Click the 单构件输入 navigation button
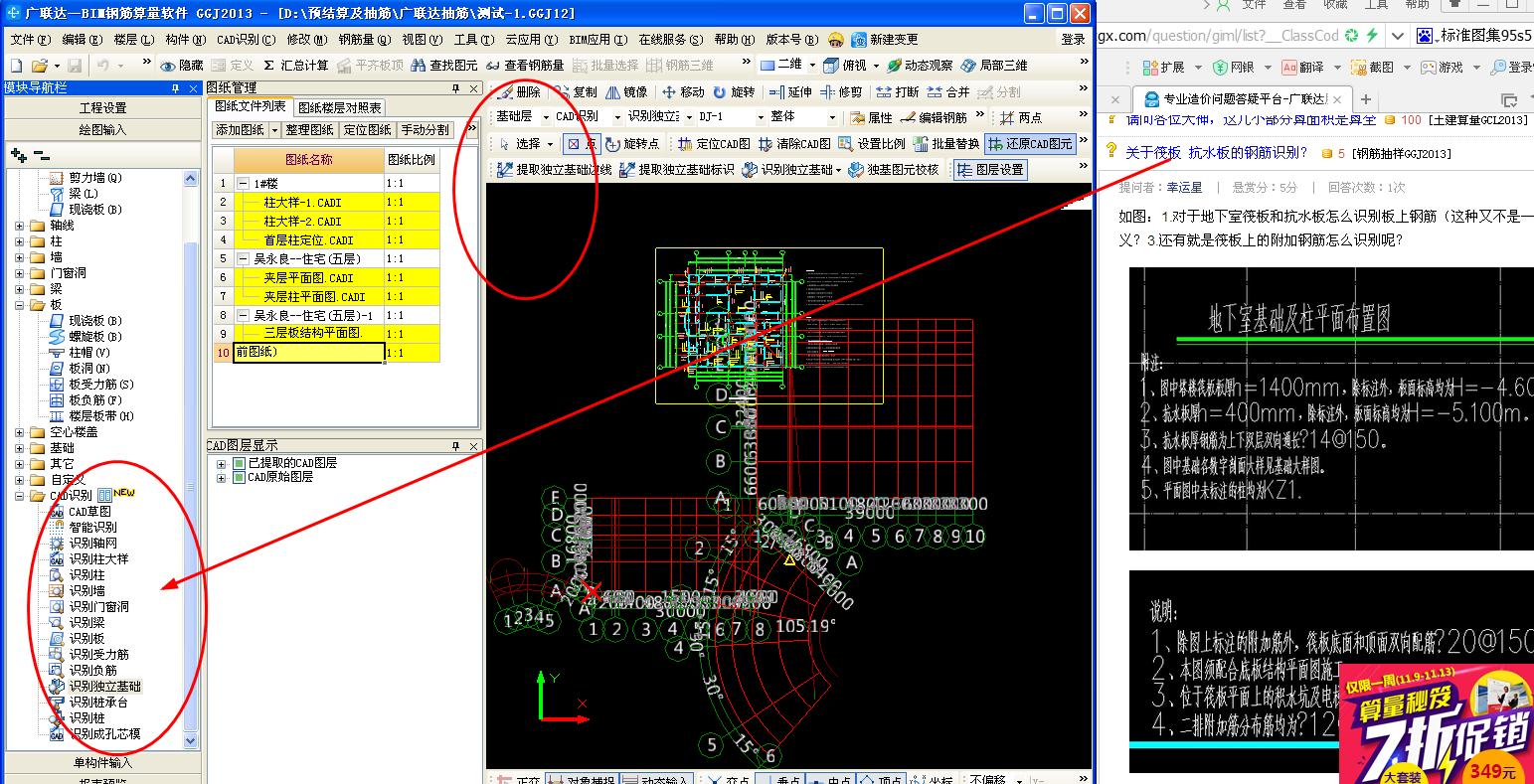This screenshot has height=784, width=1534. click(103, 763)
